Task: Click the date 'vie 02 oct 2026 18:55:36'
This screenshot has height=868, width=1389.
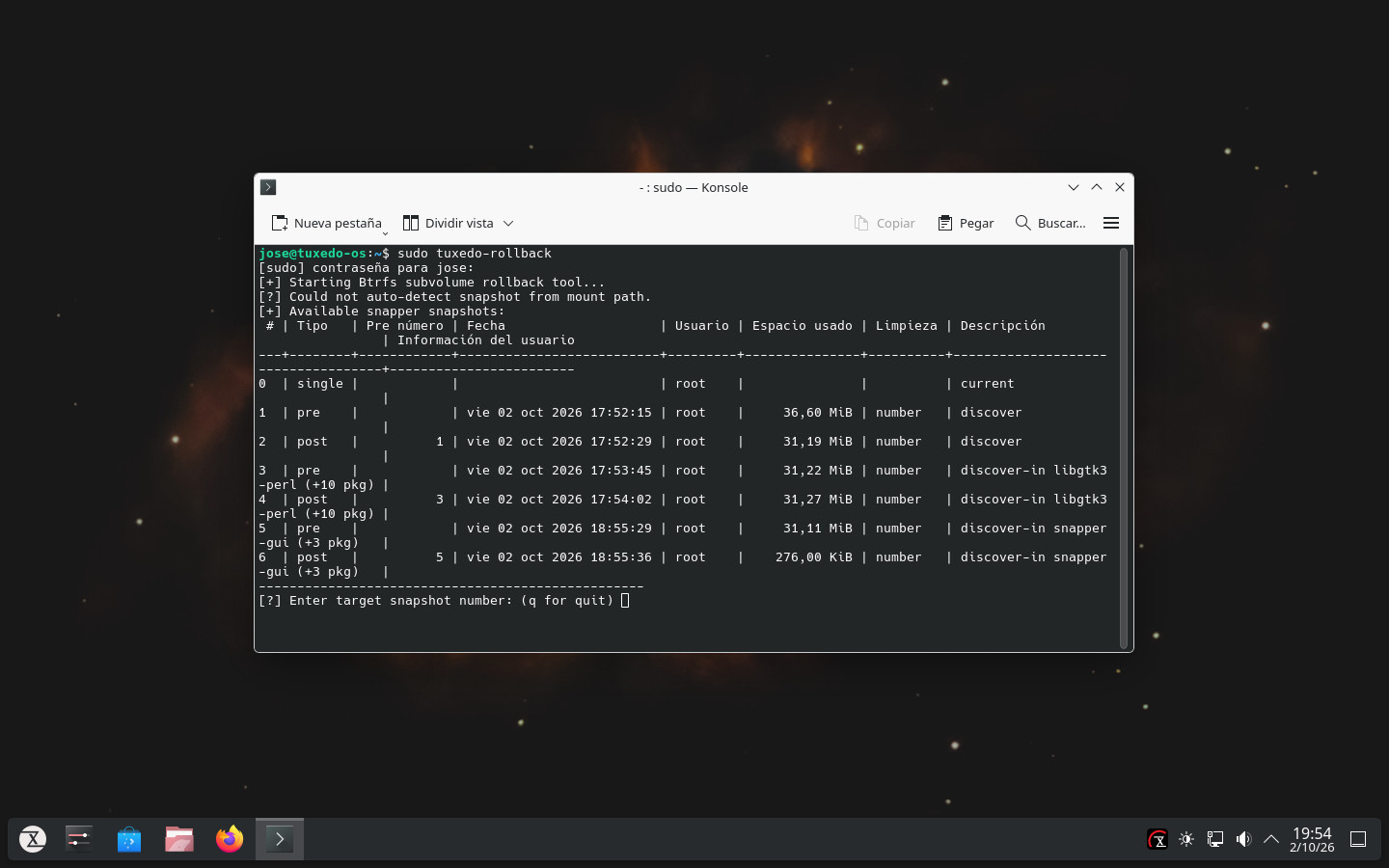Action: tap(559, 557)
